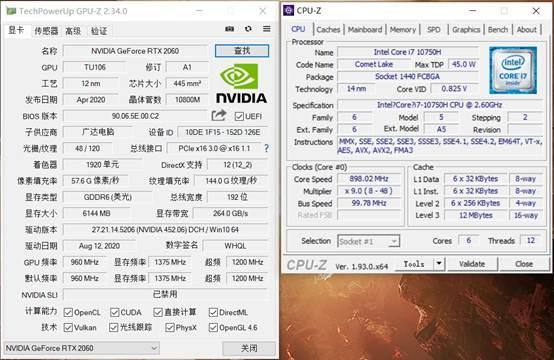The height and width of the screenshot is (360, 554).
Task: Switch to the 传感器 tab in GPU-Z
Action: point(46,31)
